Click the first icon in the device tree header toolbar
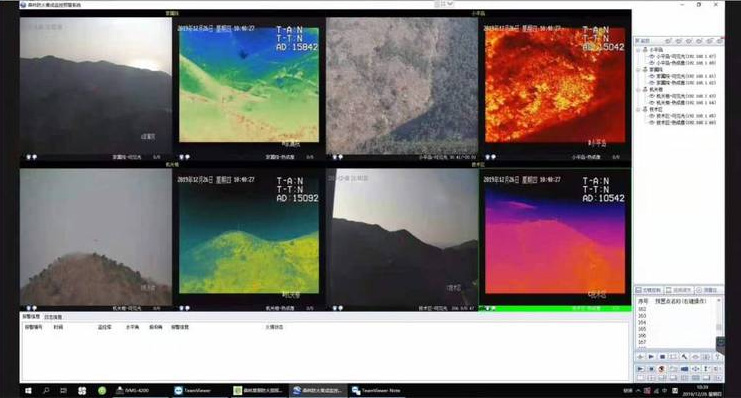741x398 pixels. click(668, 41)
